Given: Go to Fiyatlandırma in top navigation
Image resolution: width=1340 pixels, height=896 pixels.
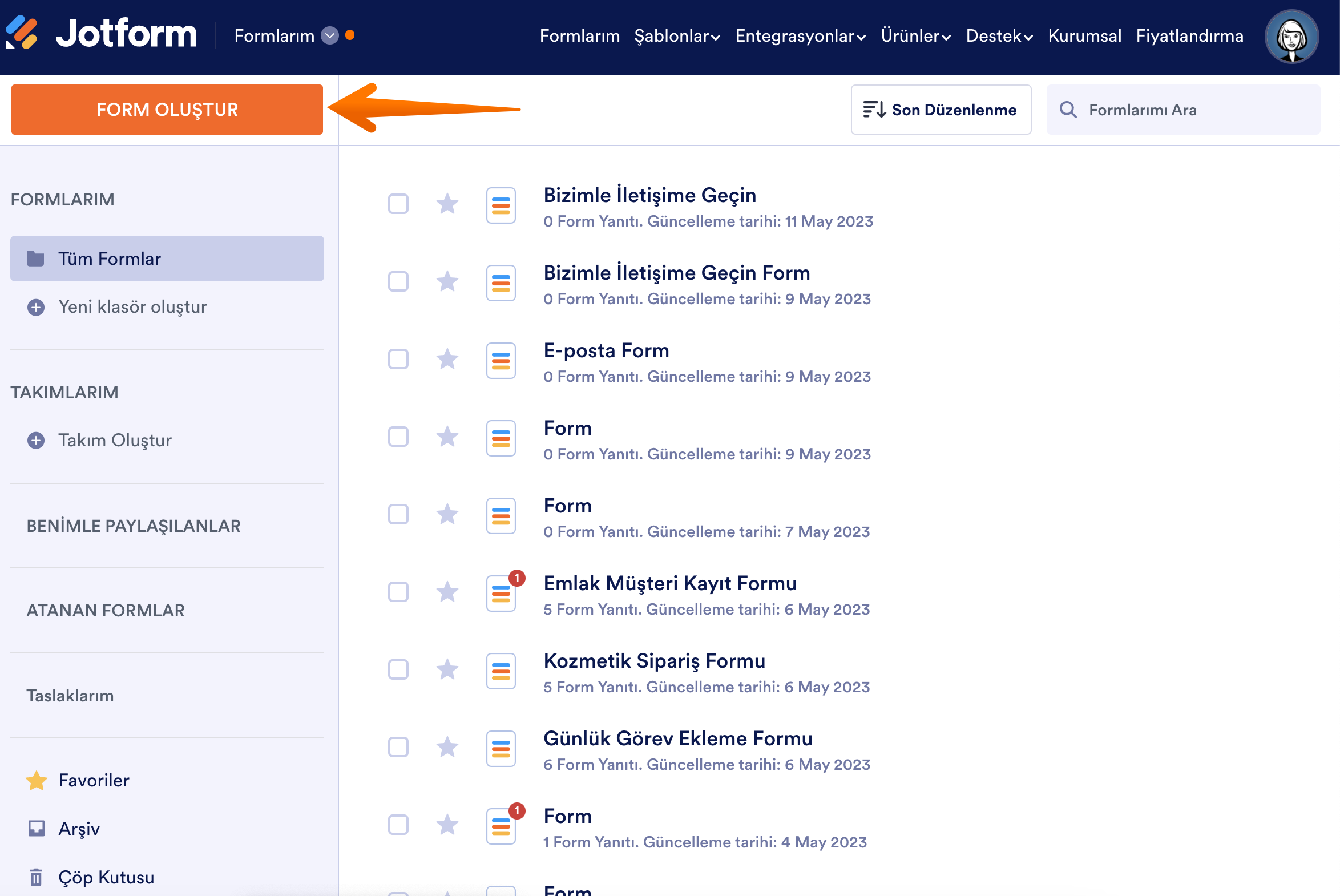Looking at the screenshot, I should click(1189, 36).
